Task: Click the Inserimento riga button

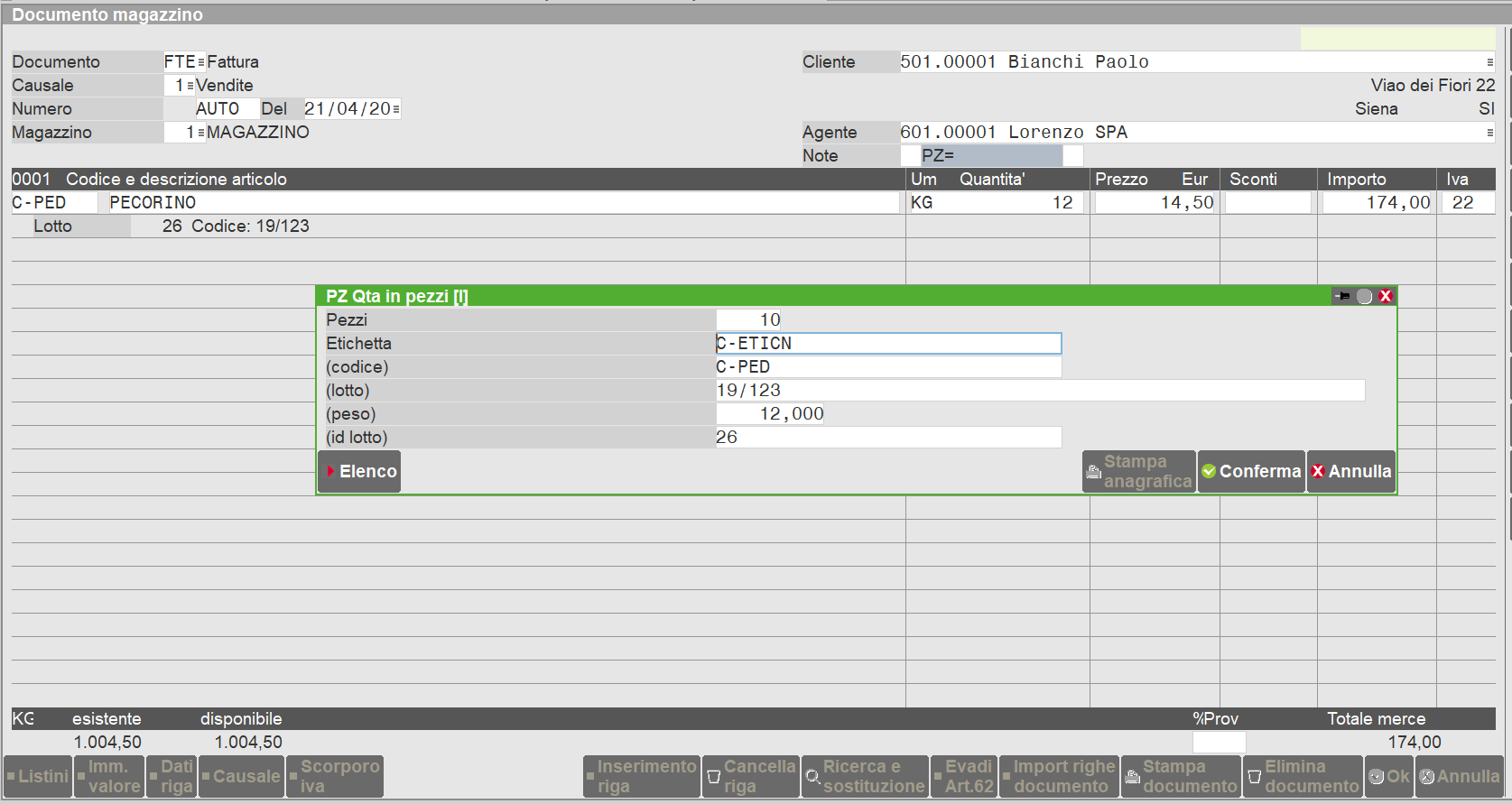Action: click(x=641, y=776)
